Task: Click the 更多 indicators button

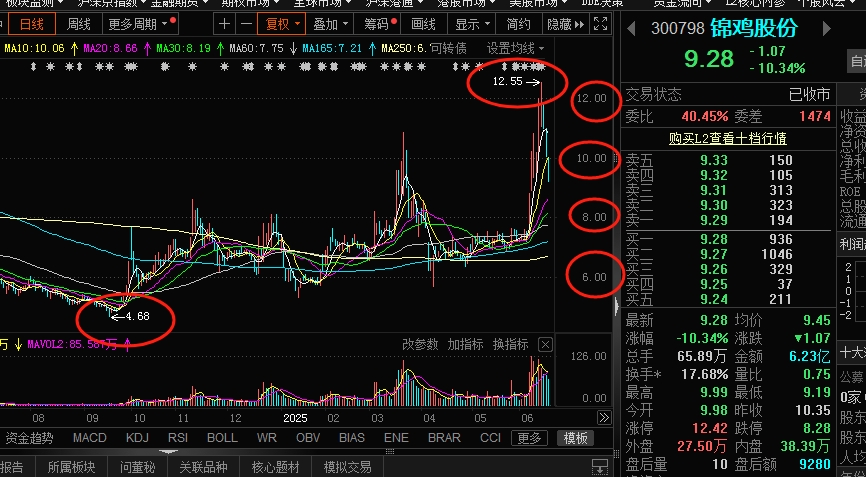Action: click(x=529, y=438)
